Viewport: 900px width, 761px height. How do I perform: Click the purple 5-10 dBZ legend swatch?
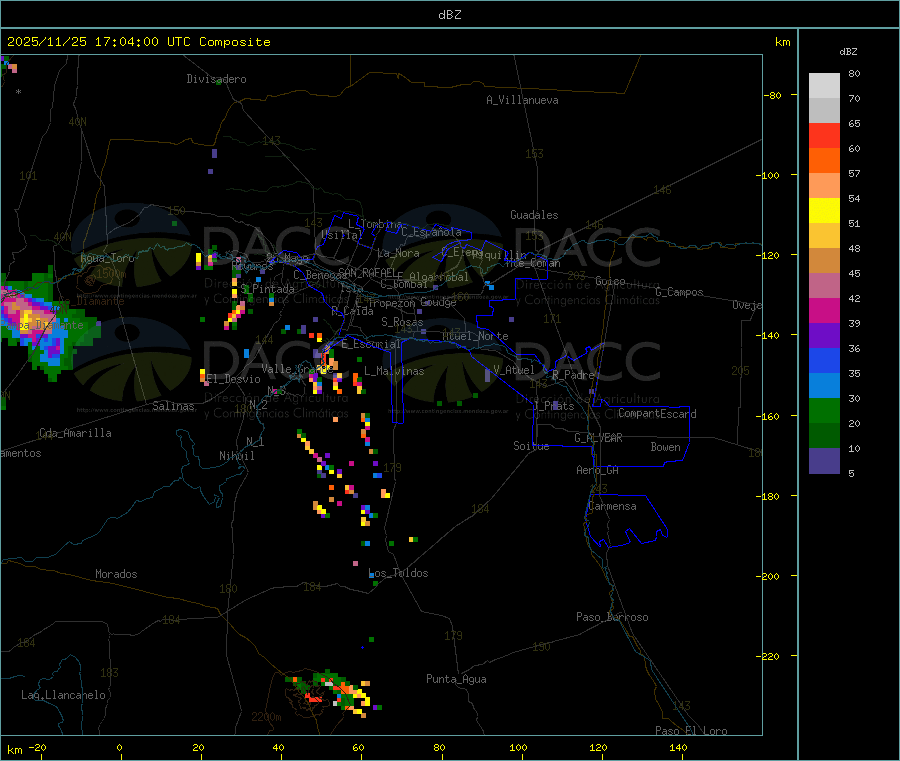[824, 461]
